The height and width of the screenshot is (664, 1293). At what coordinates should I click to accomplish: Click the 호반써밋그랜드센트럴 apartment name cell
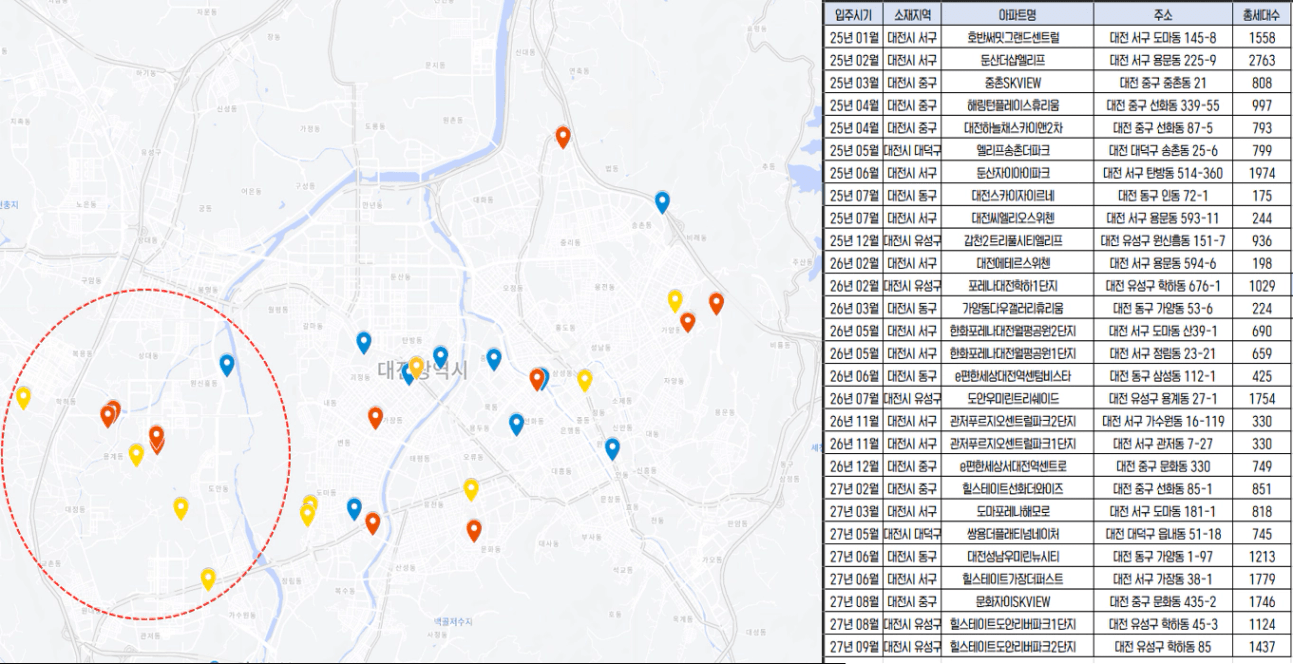[1017, 37]
